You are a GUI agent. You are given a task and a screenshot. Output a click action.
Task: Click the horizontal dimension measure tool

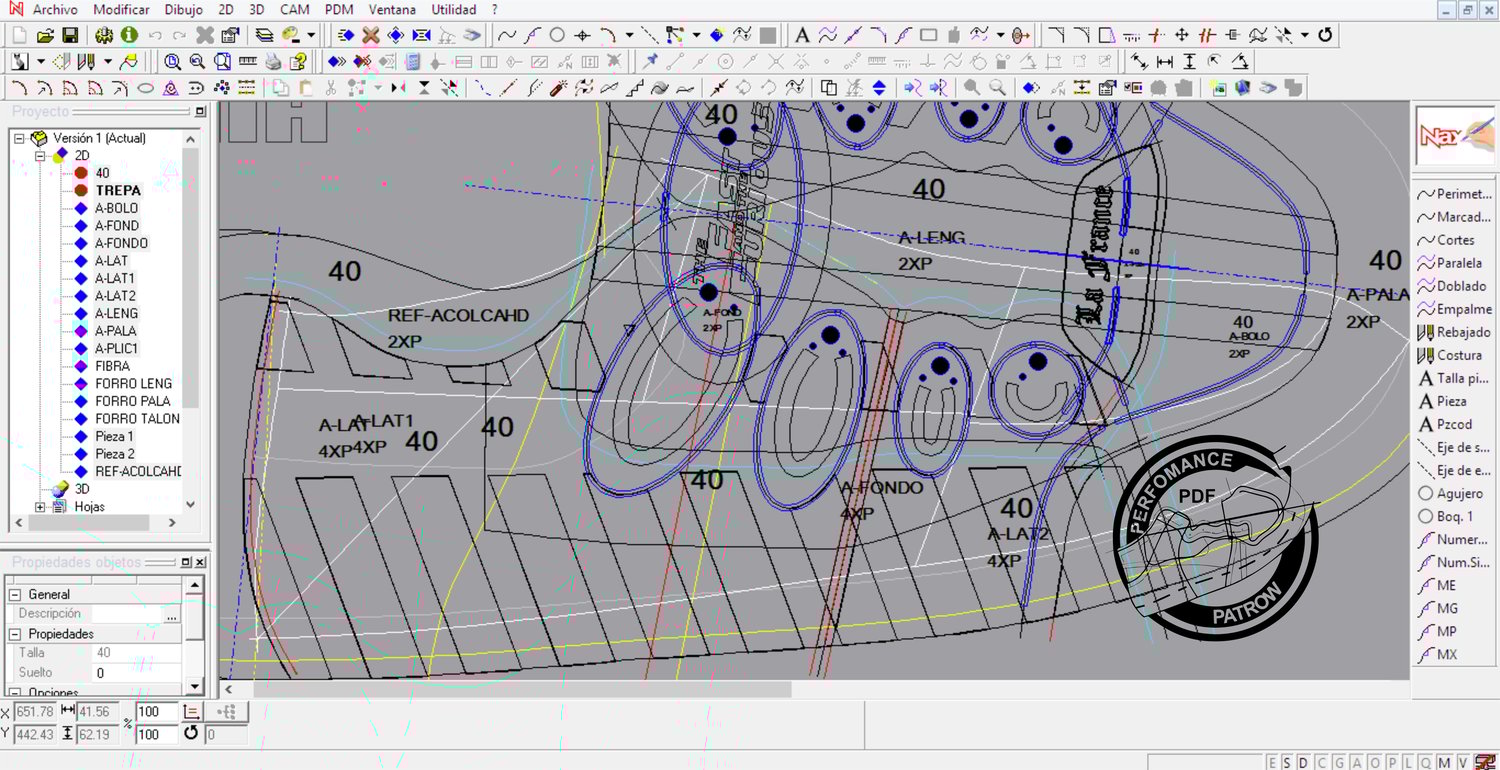coord(1165,62)
